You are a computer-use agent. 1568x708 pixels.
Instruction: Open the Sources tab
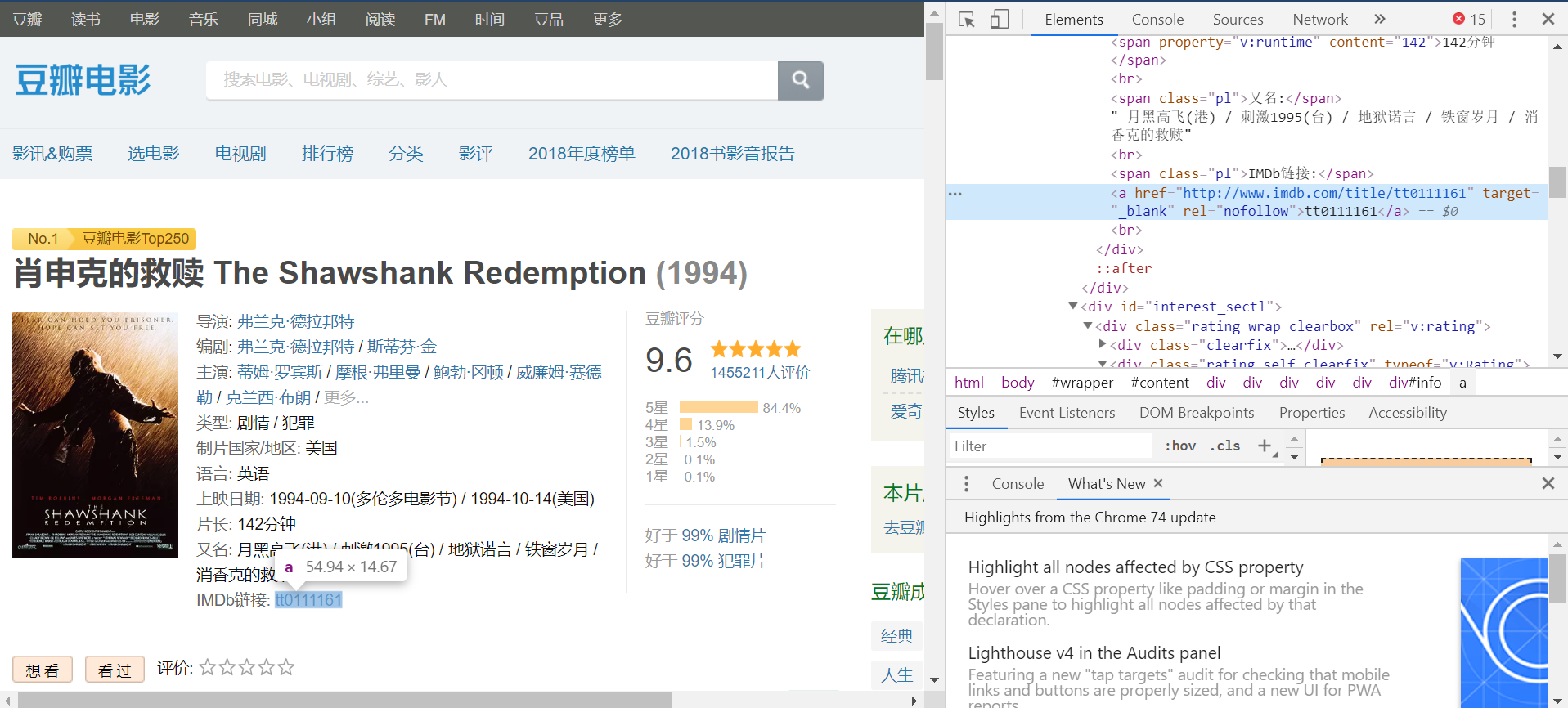[1238, 19]
